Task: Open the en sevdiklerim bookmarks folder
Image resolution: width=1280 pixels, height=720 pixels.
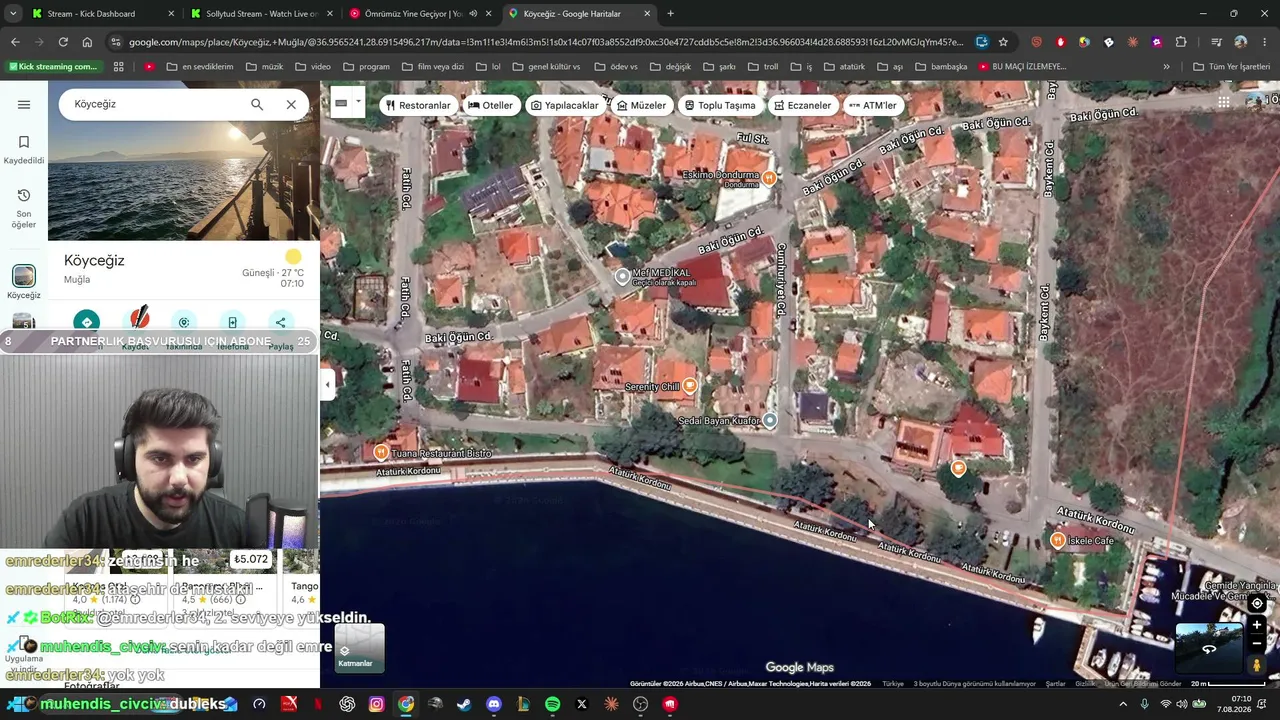Action: coord(200,67)
